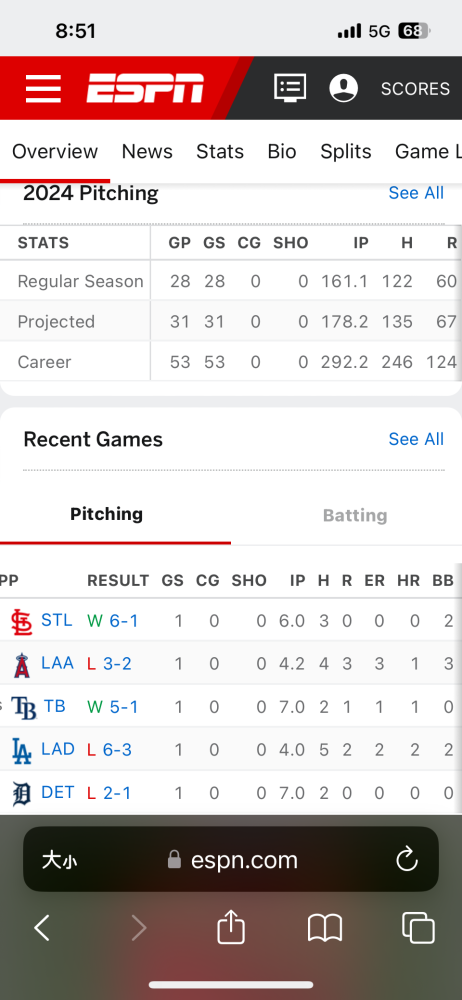The width and height of the screenshot is (462, 1000).
Task: Open the watch/TV listings icon
Action: [x=290, y=87]
